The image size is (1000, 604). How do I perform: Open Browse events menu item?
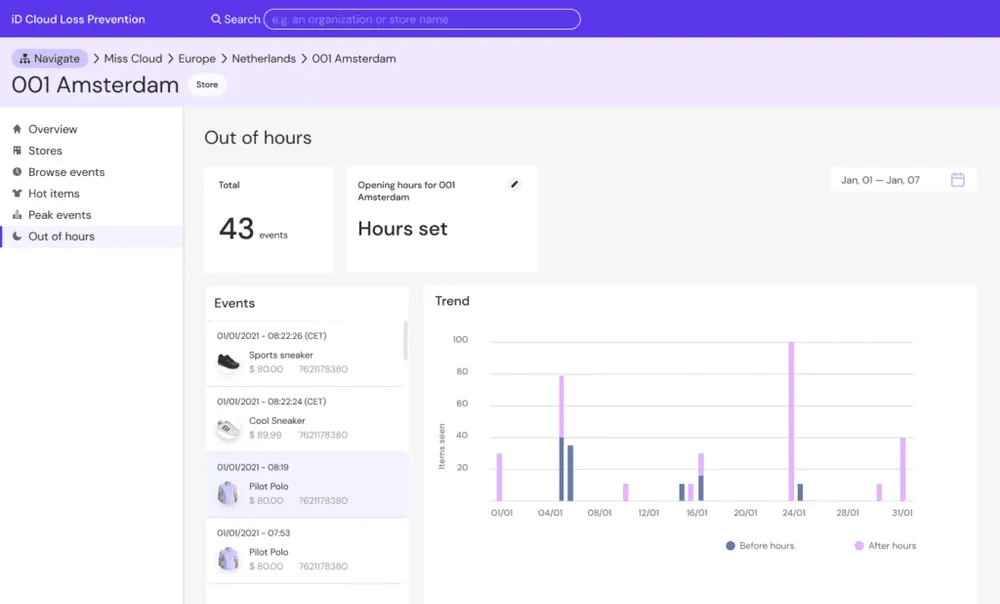(66, 172)
